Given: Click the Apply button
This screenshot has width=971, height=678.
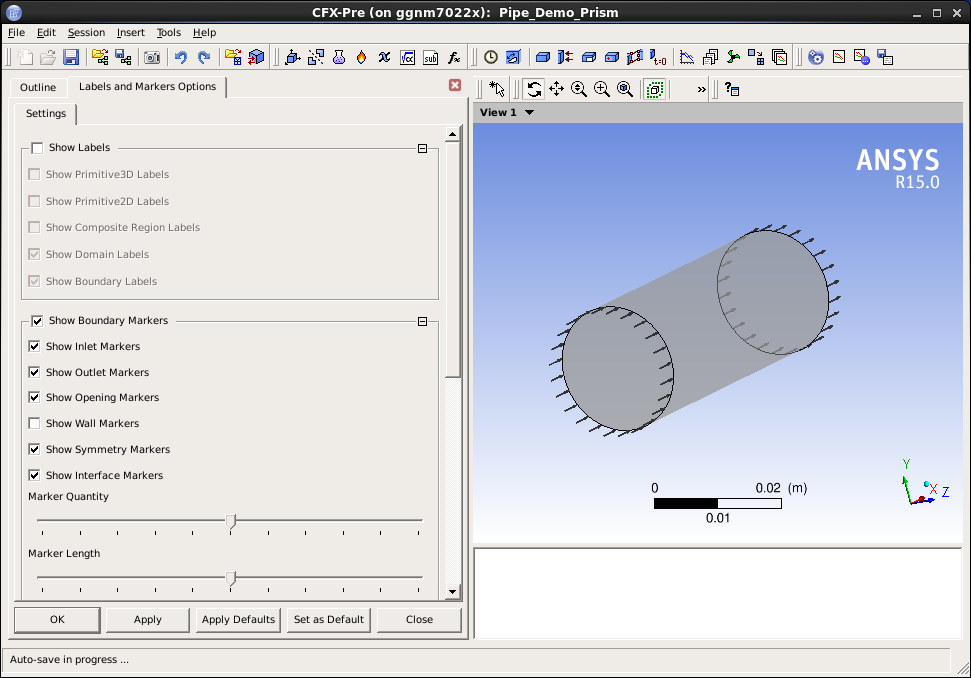Looking at the screenshot, I should [x=147, y=619].
